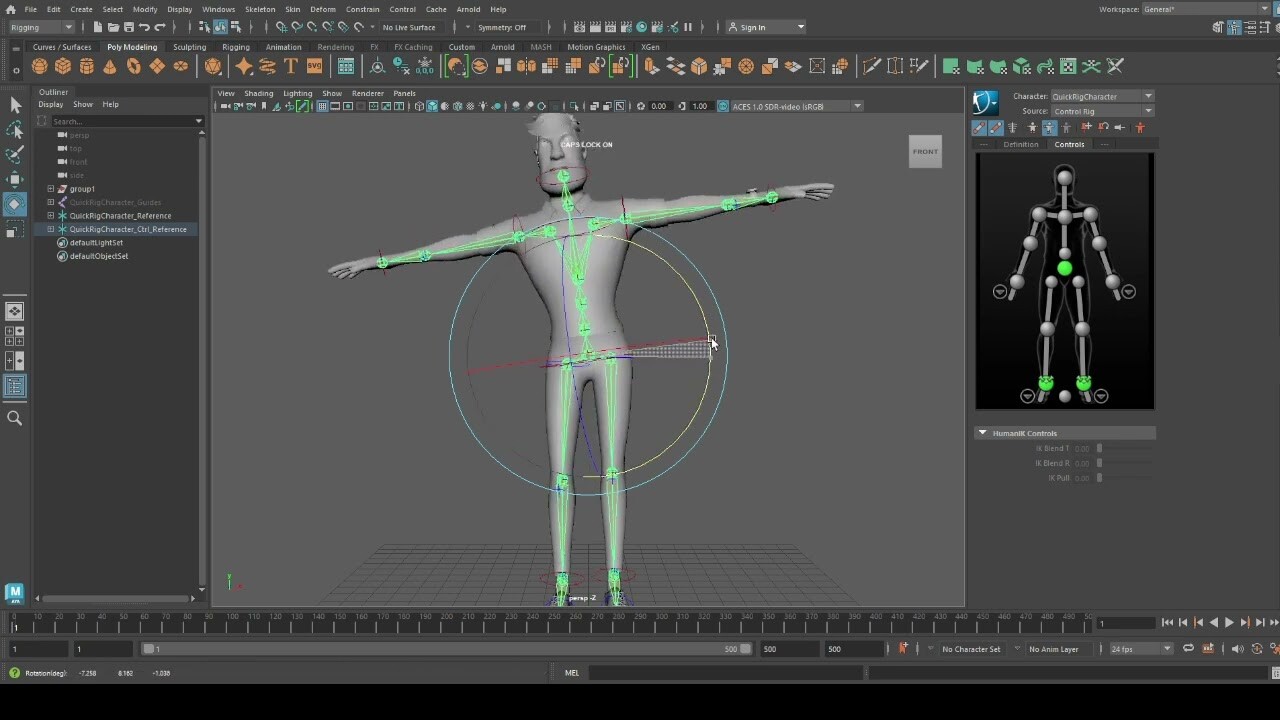Click the Sign In button
The image size is (1280, 720).
[760, 27]
